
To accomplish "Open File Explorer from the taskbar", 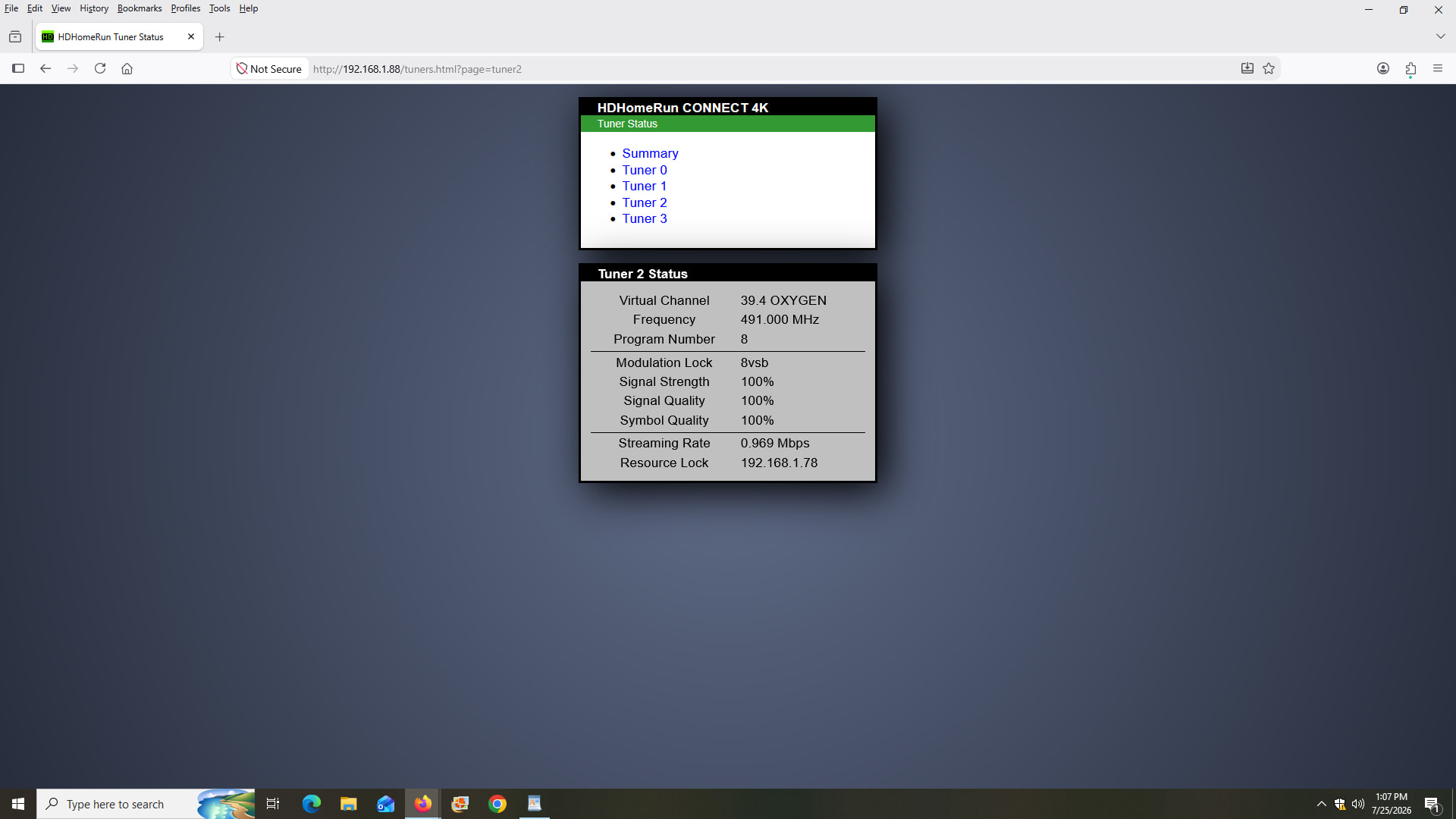I will [349, 804].
